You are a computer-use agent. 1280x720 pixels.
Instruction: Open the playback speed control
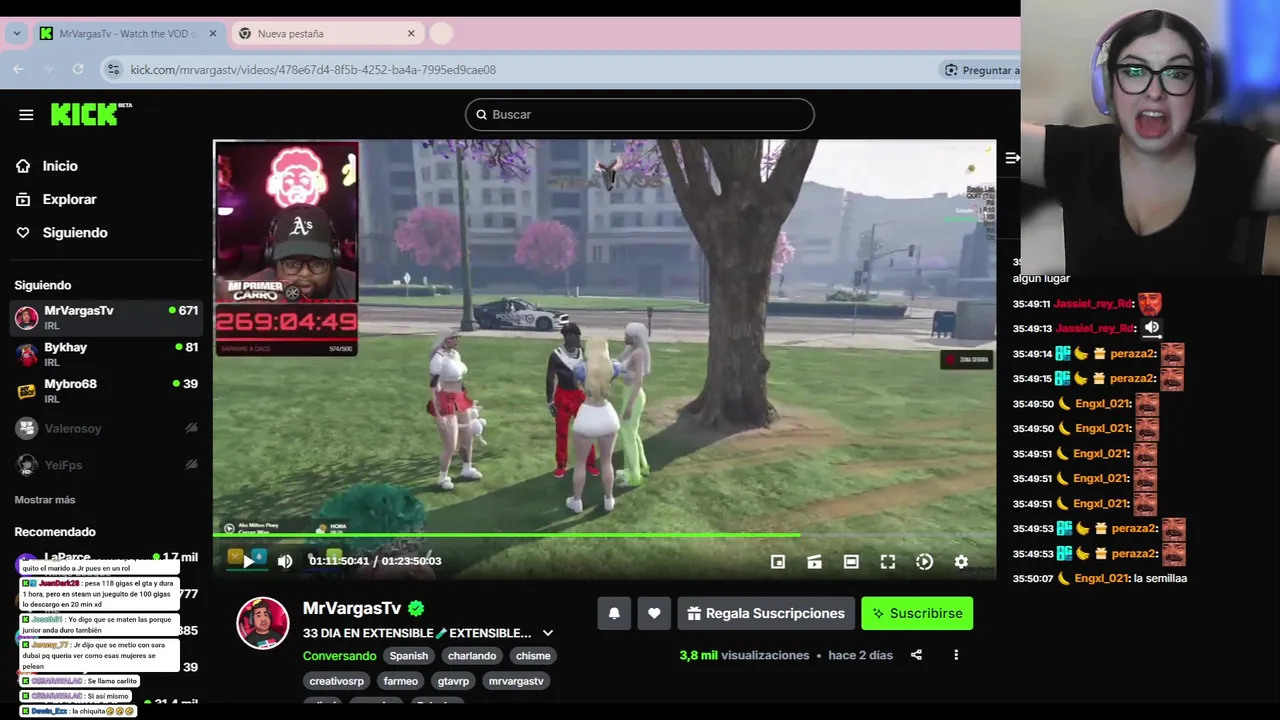[924, 562]
